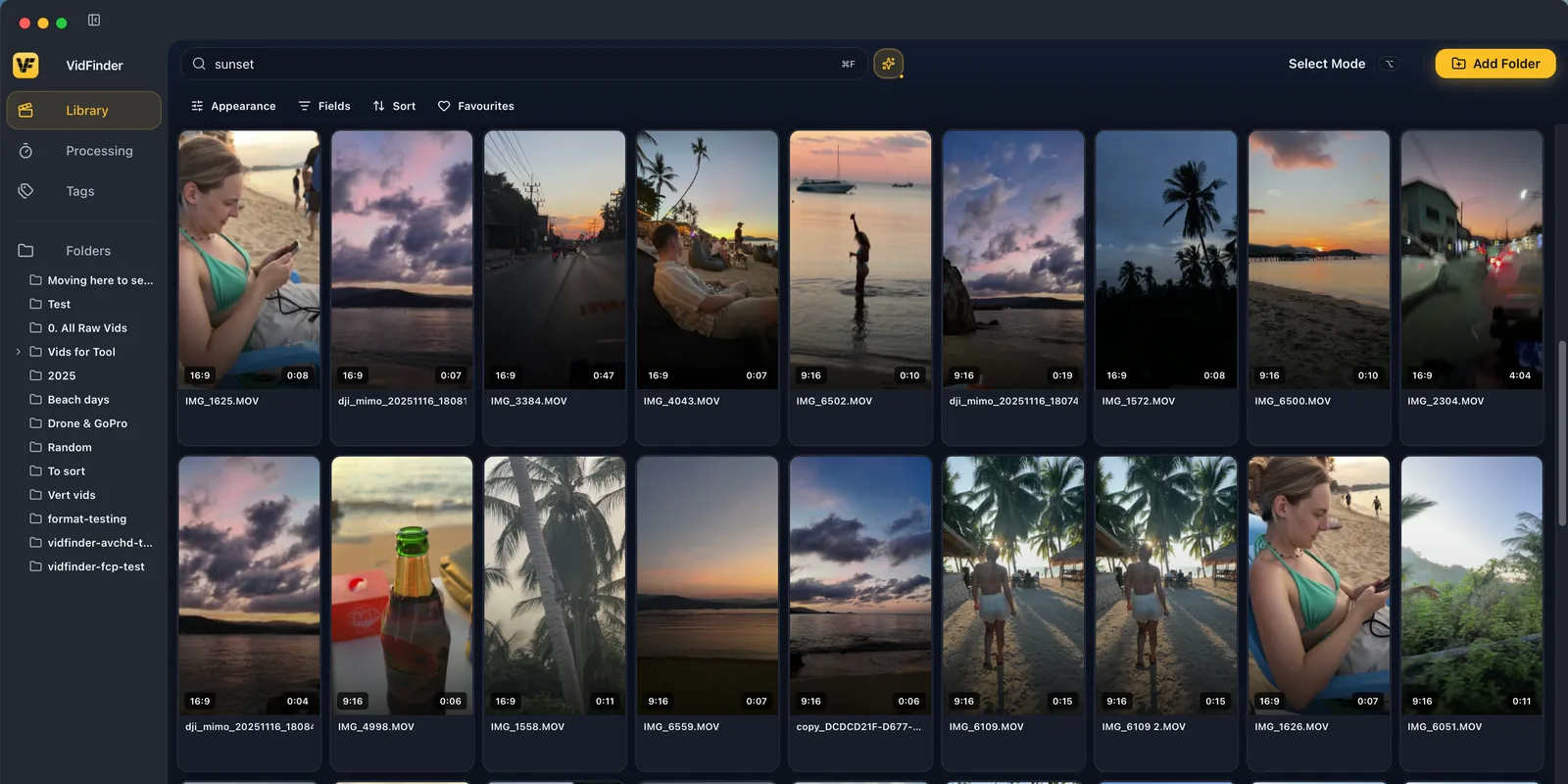Open the IMG_4043.MOV thumbnail
The image size is (1568, 784).
pyautogui.click(x=708, y=260)
